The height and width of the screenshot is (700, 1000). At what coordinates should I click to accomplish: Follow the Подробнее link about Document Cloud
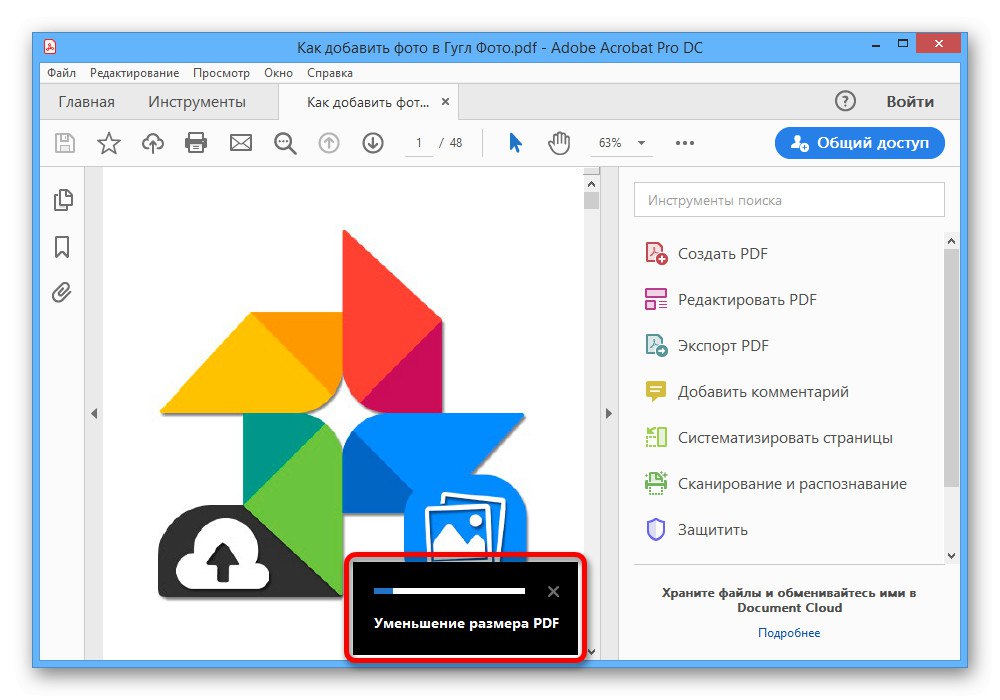pyautogui.click(x=789, y=632)
